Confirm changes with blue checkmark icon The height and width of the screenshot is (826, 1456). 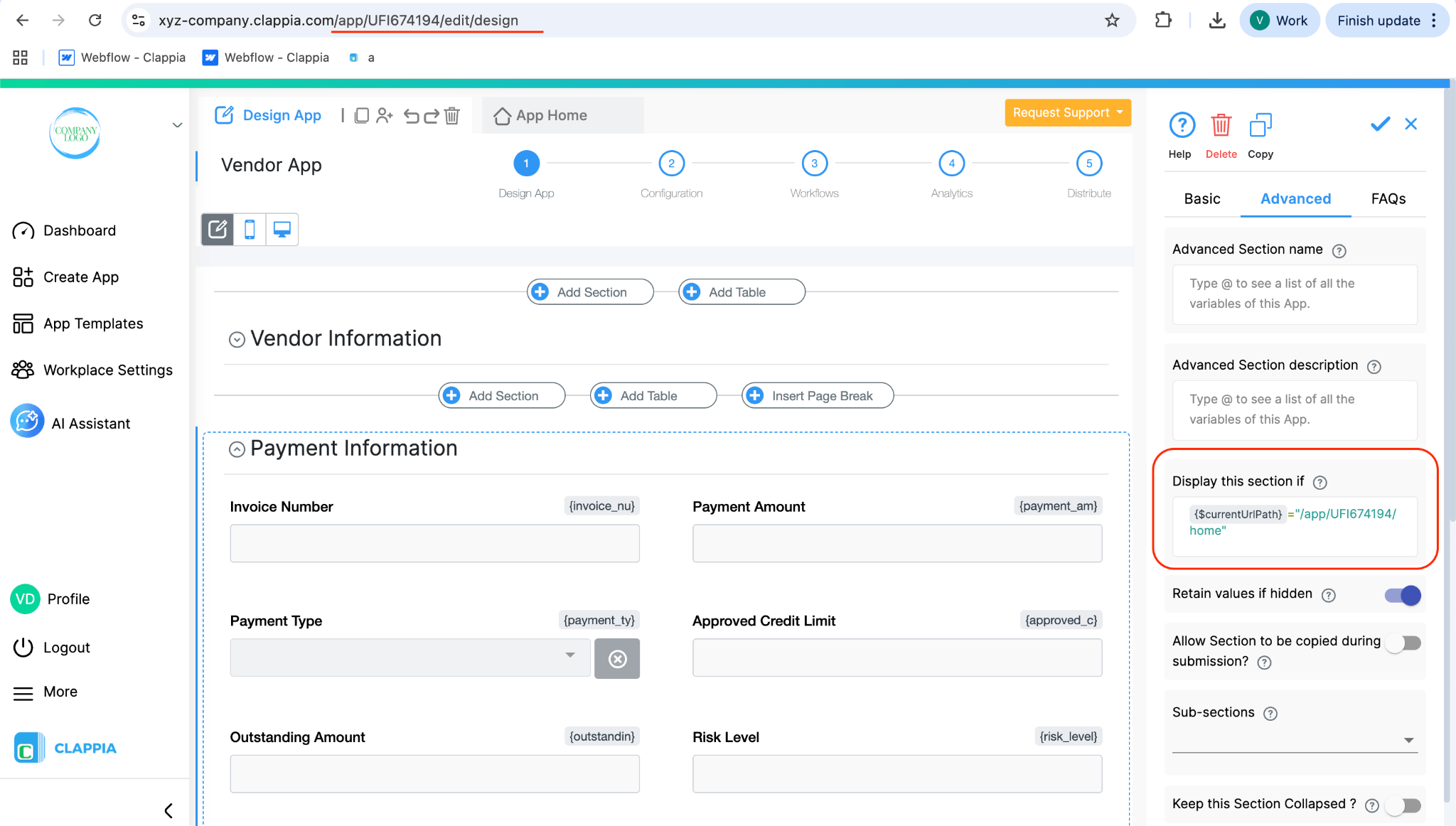(1380, 124)
